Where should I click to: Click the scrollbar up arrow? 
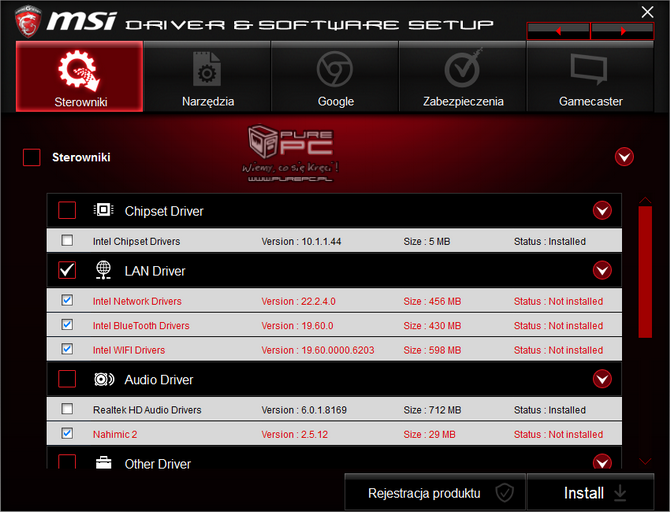[x=645, y=200]
